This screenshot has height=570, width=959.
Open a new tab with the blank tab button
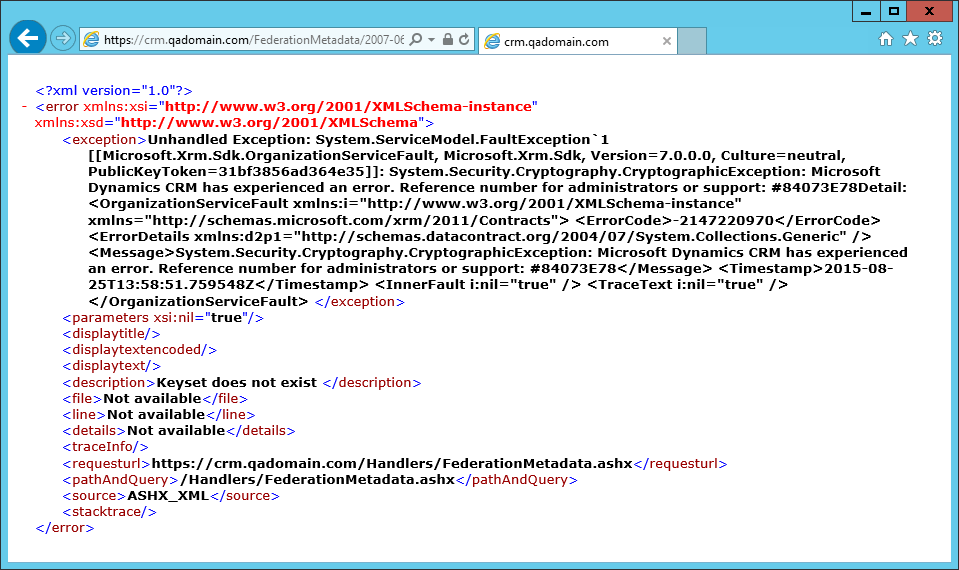point(692,41)
